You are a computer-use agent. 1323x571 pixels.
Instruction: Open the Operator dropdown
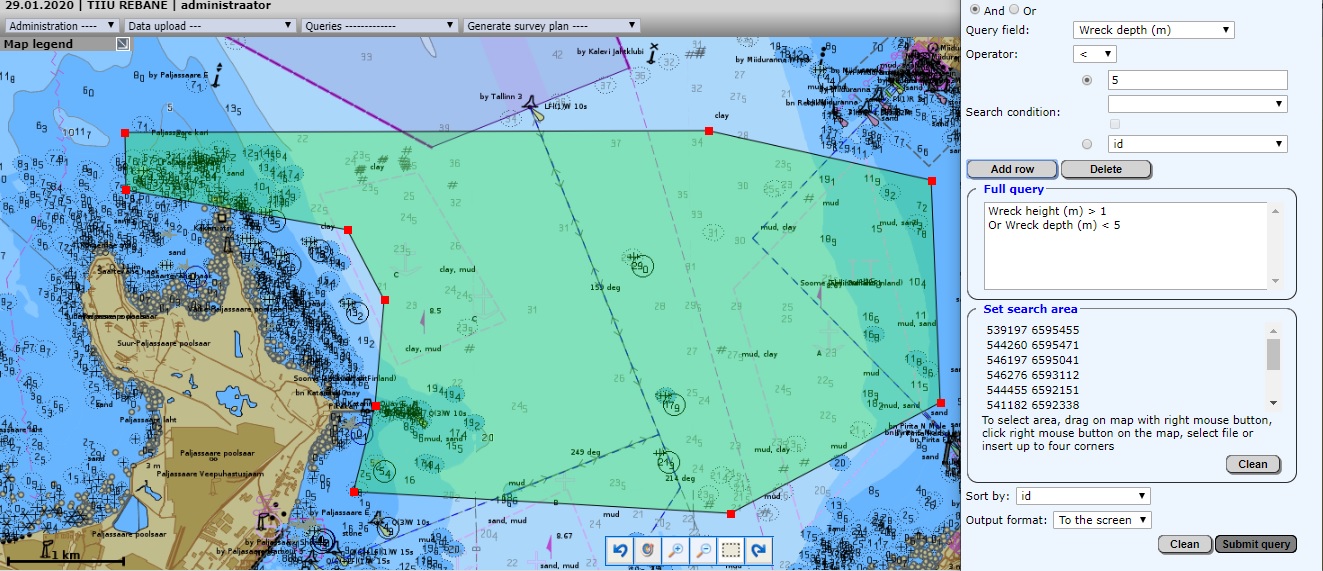click(x=1095, y=54)
